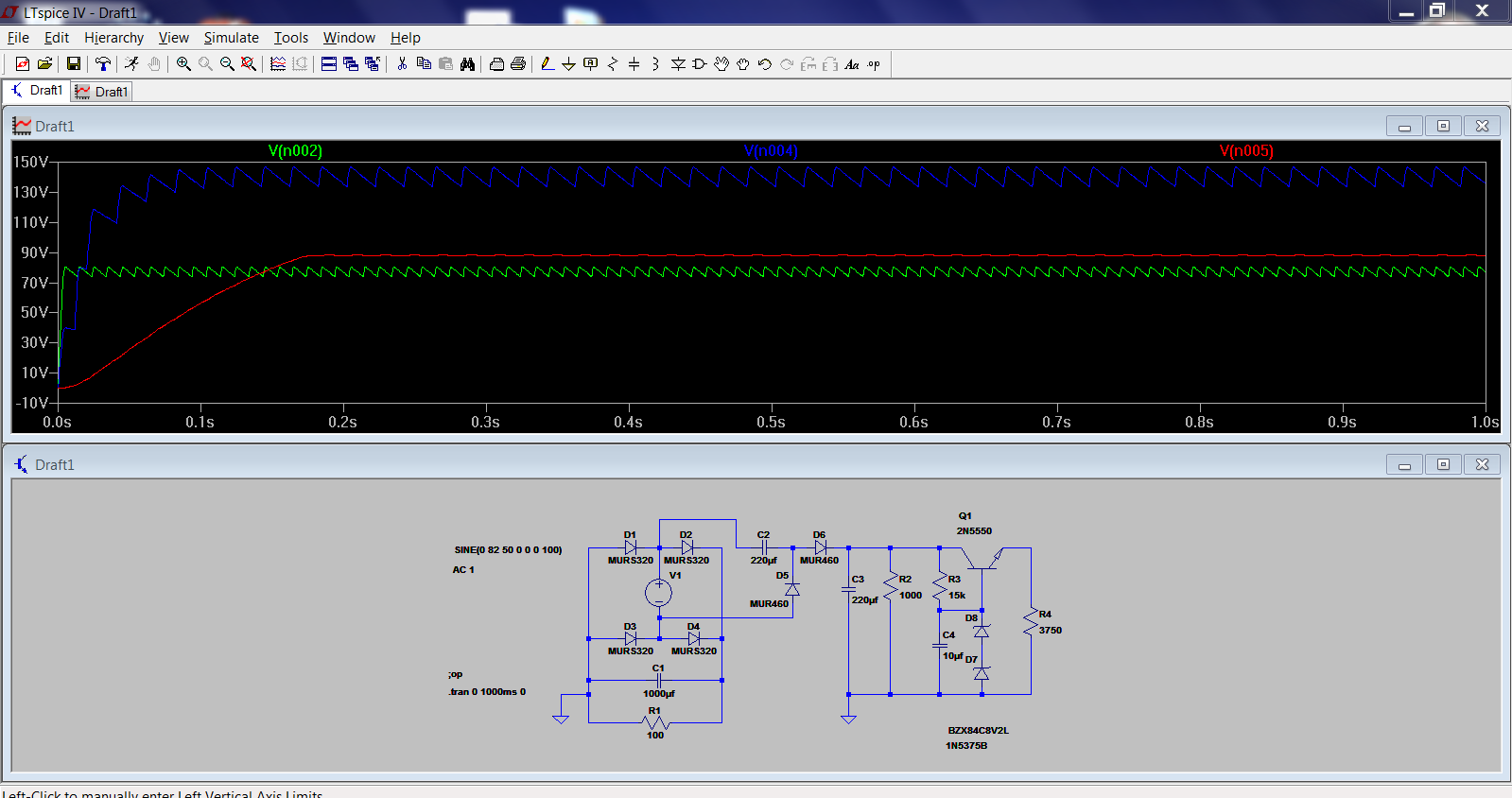Viewport: 1512px width, 798px height.
Task: Click the V1 voltage source symbol
Action: [659, 593]
